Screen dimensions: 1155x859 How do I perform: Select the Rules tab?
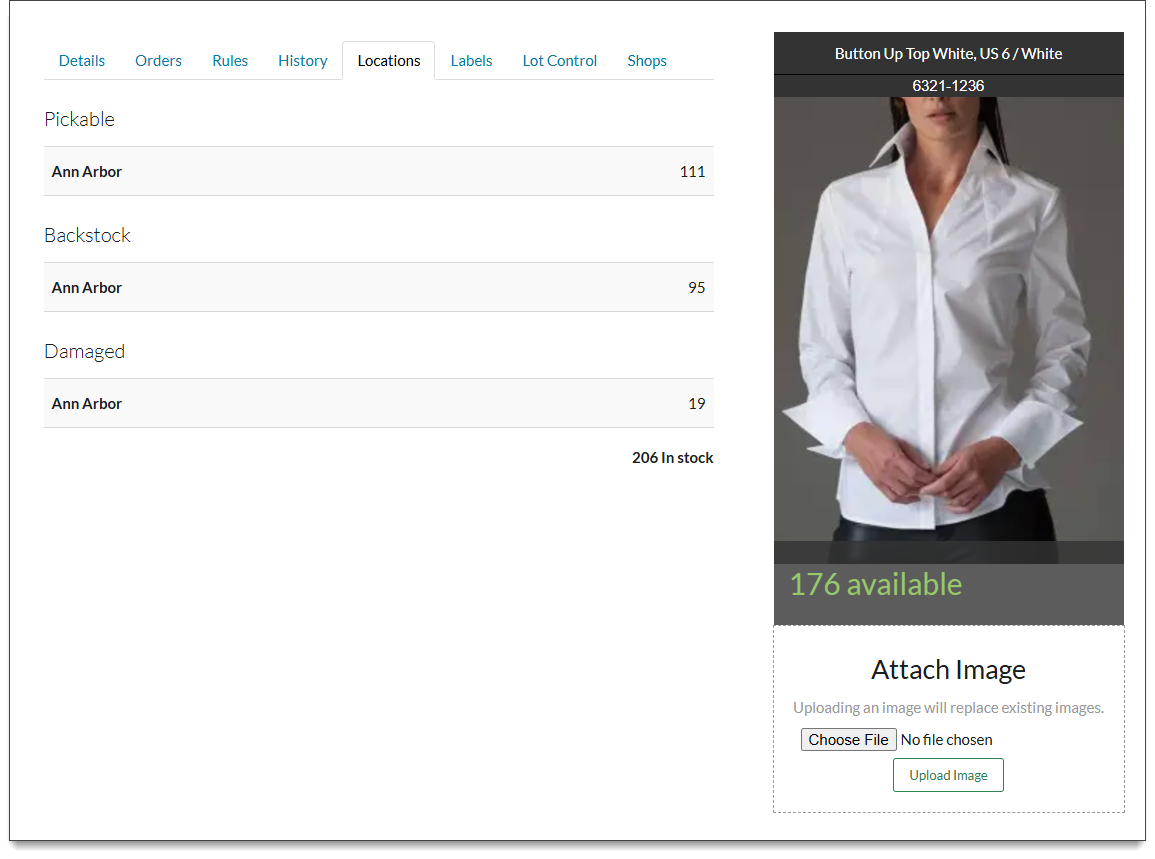click(230, 61)
